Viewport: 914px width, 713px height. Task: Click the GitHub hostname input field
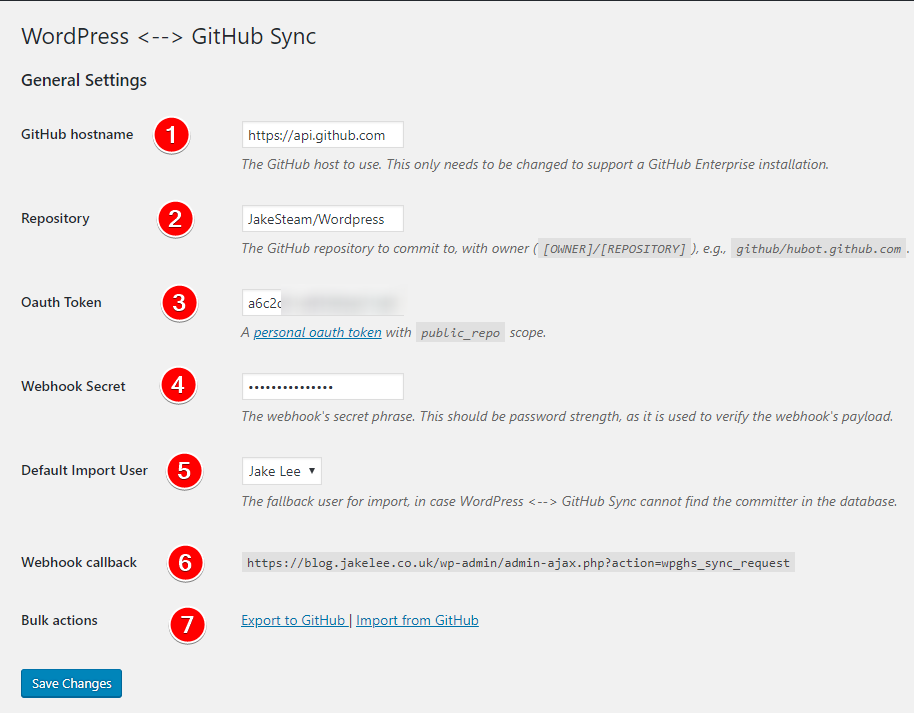click(322, 135)
